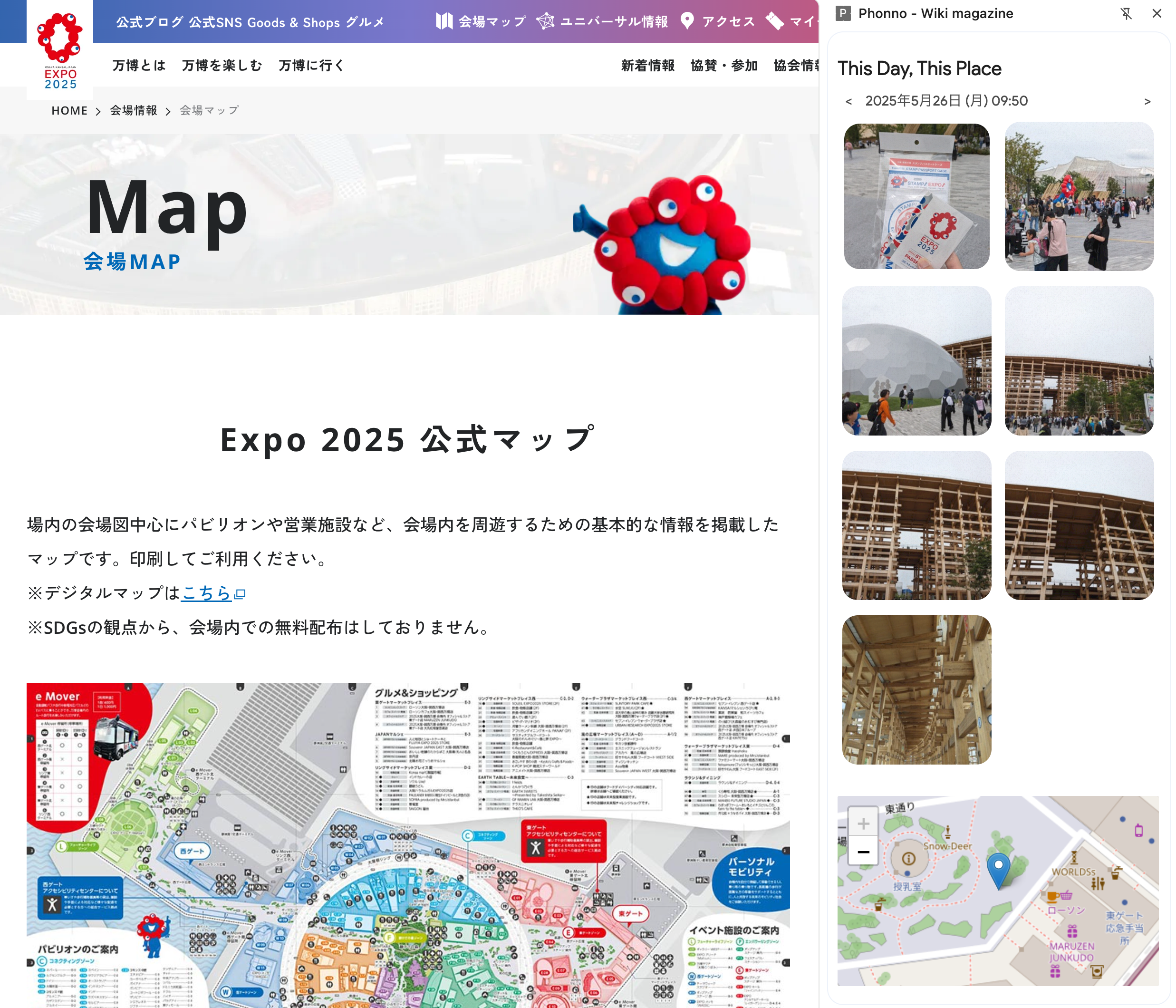Go to next date in panel
The height and width of the screenshot is (1008, 1176).
coord(1147,102)
